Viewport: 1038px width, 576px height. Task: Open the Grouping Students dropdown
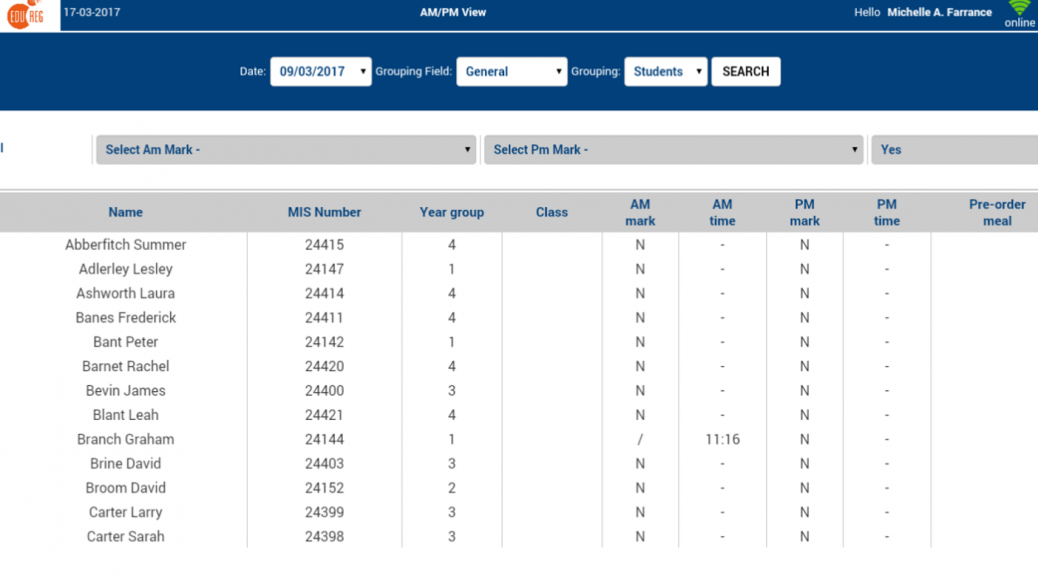[665, 72]
